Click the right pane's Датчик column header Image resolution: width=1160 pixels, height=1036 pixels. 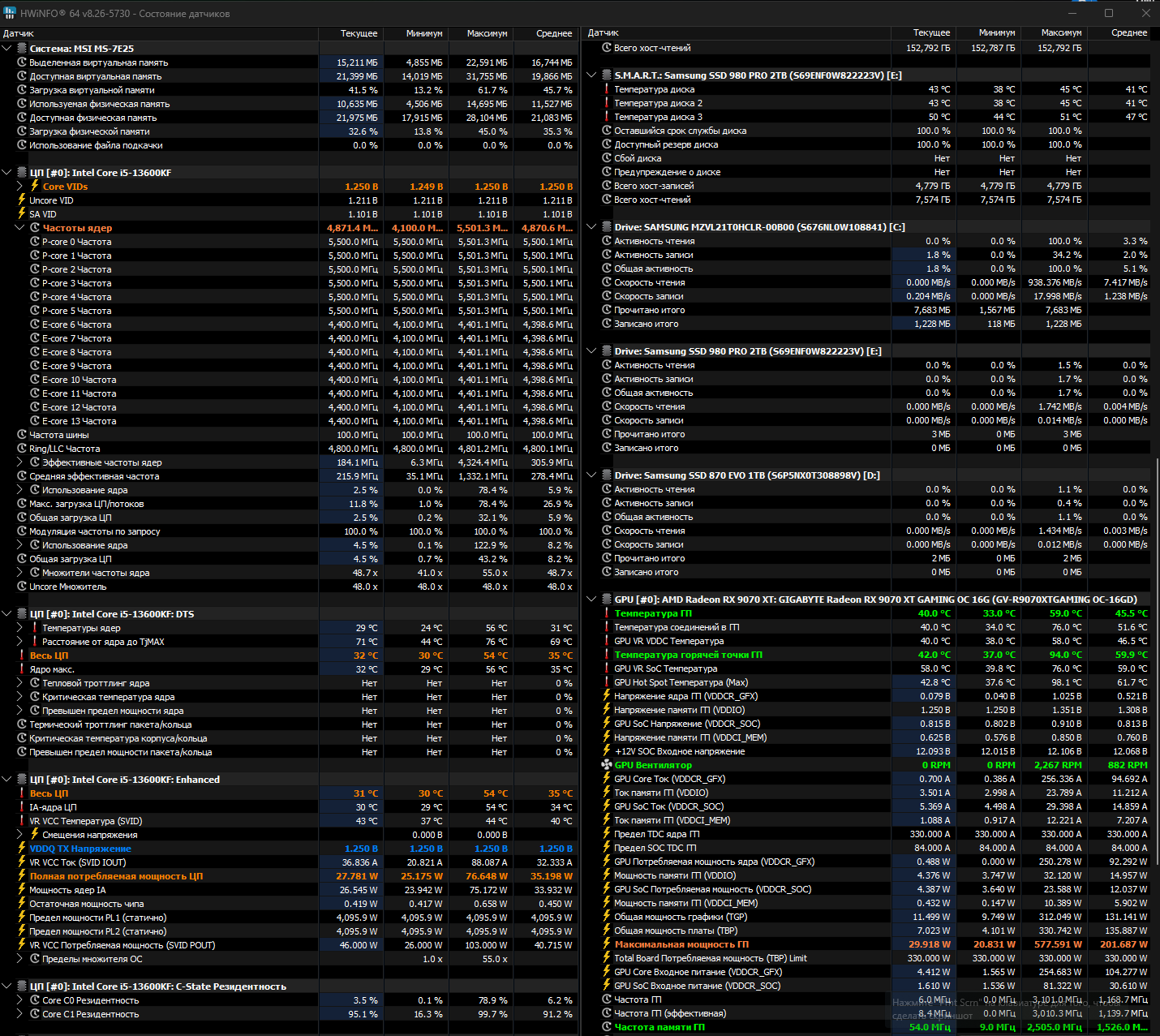(737, 33)
